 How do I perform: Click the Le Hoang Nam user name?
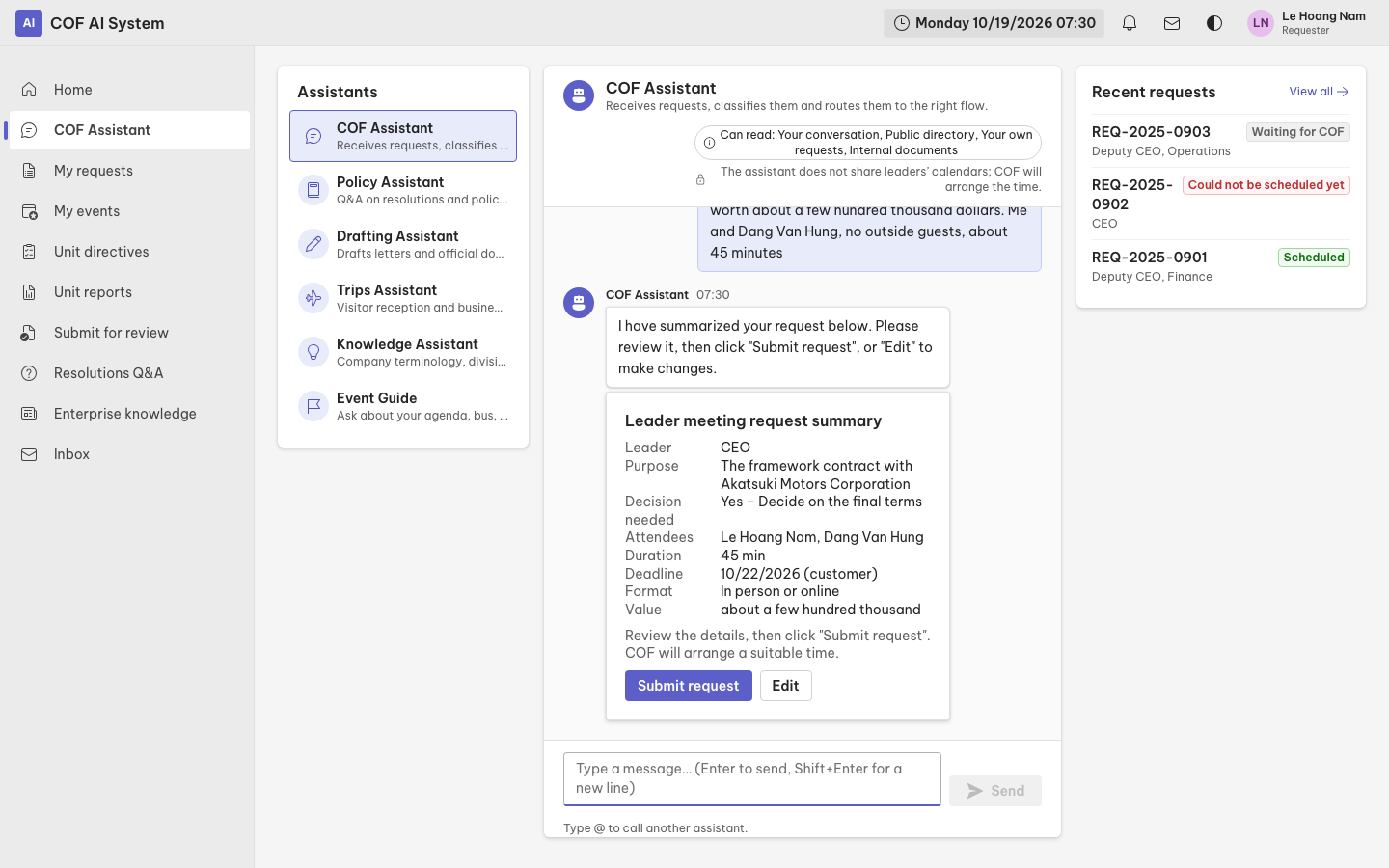click(x=1323, y=16)
